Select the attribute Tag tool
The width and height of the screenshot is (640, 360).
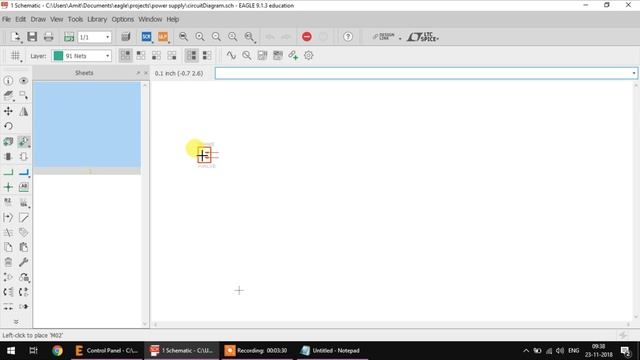pos(24,232)
